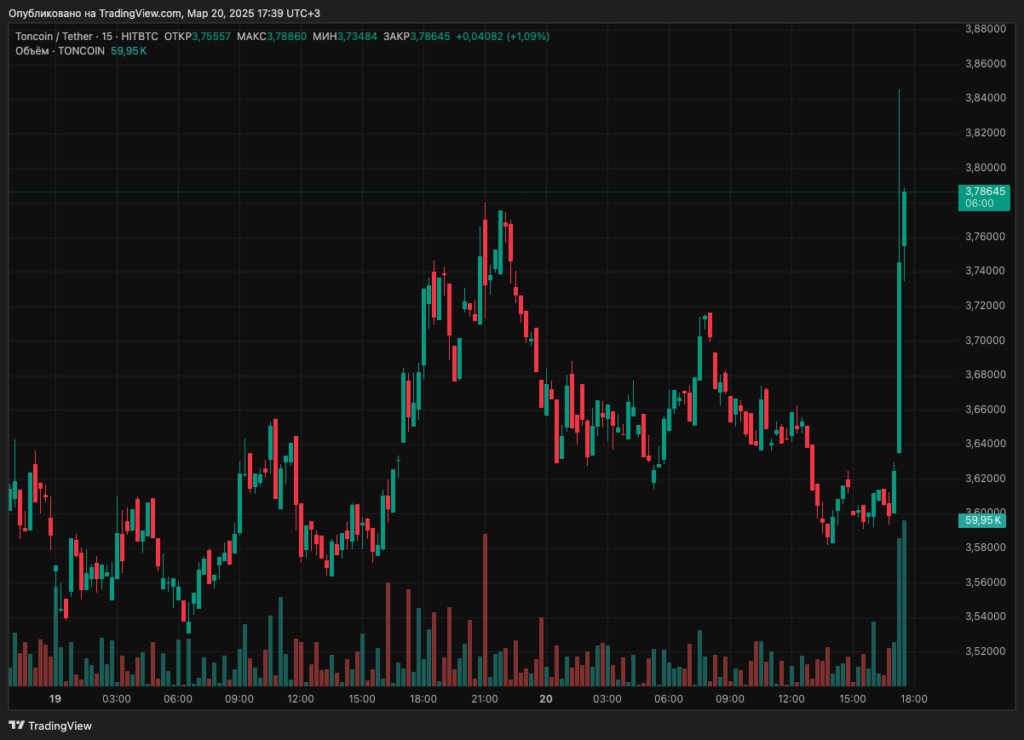Click the tallest red volume bar

[485, 610]
